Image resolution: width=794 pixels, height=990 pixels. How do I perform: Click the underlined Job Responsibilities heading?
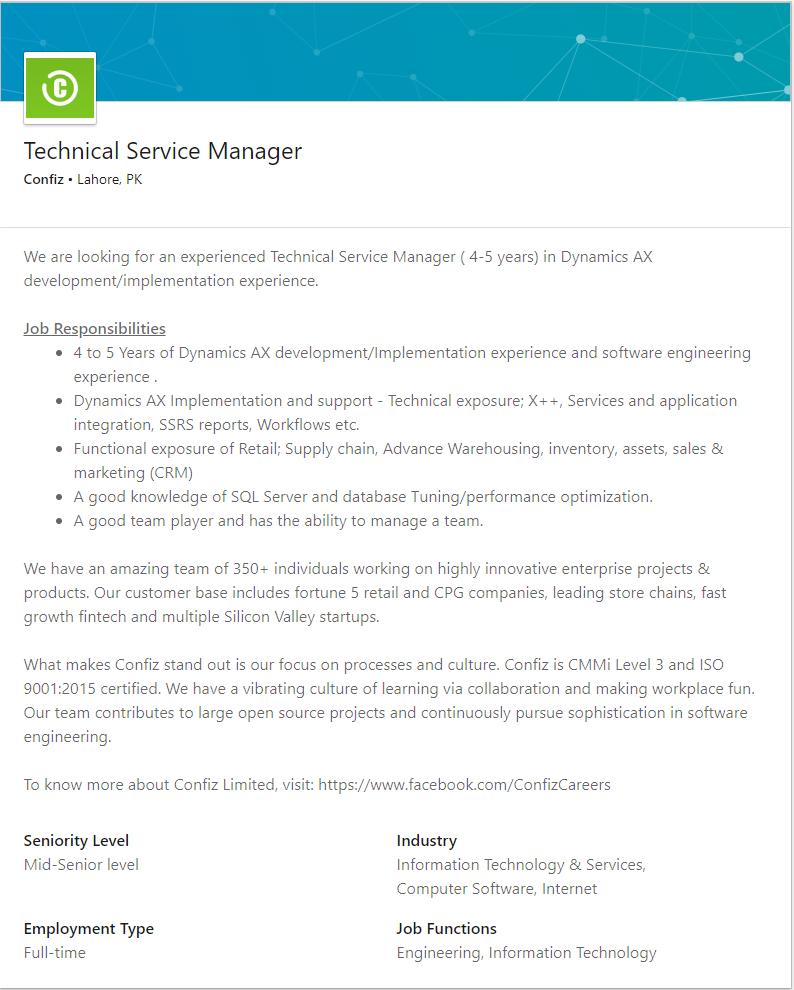tap(95, 328)
